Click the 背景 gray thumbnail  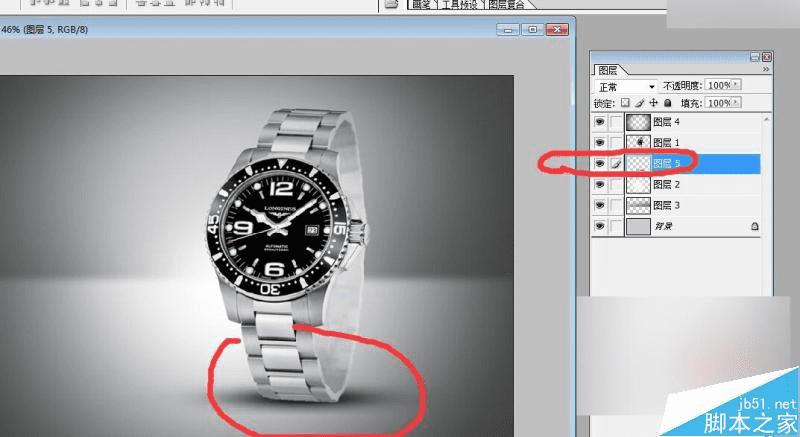pyautogui.click(x=638, y=226)
